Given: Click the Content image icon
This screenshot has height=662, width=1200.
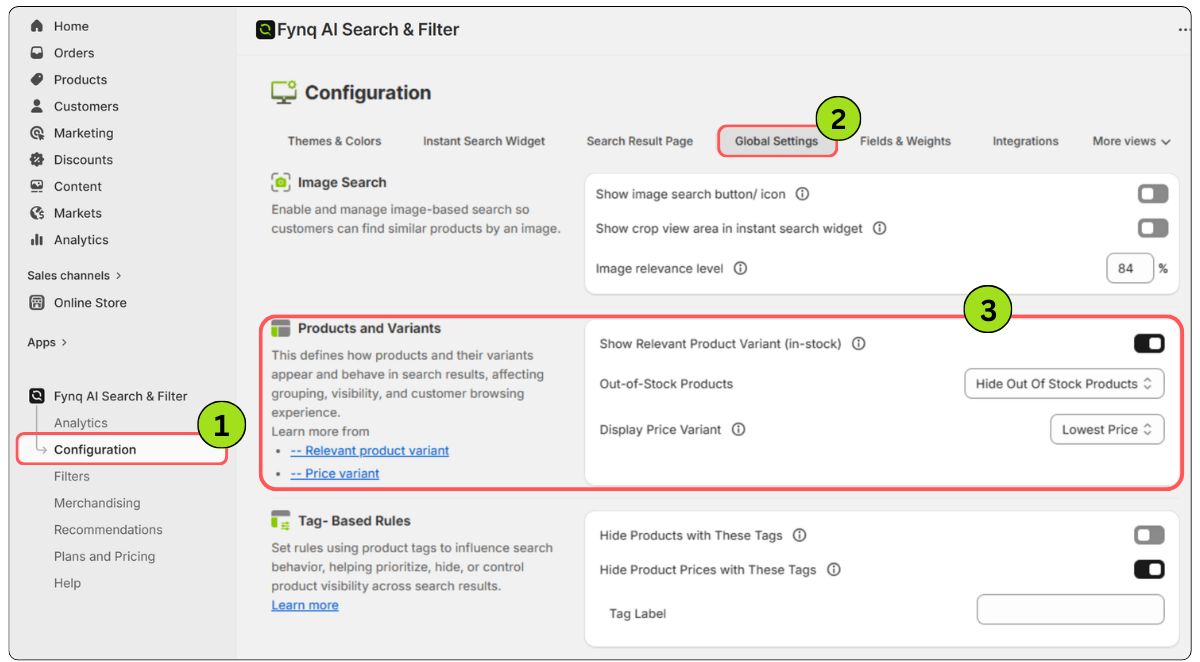Looking at the screenshot, I should tap(37, 186).
